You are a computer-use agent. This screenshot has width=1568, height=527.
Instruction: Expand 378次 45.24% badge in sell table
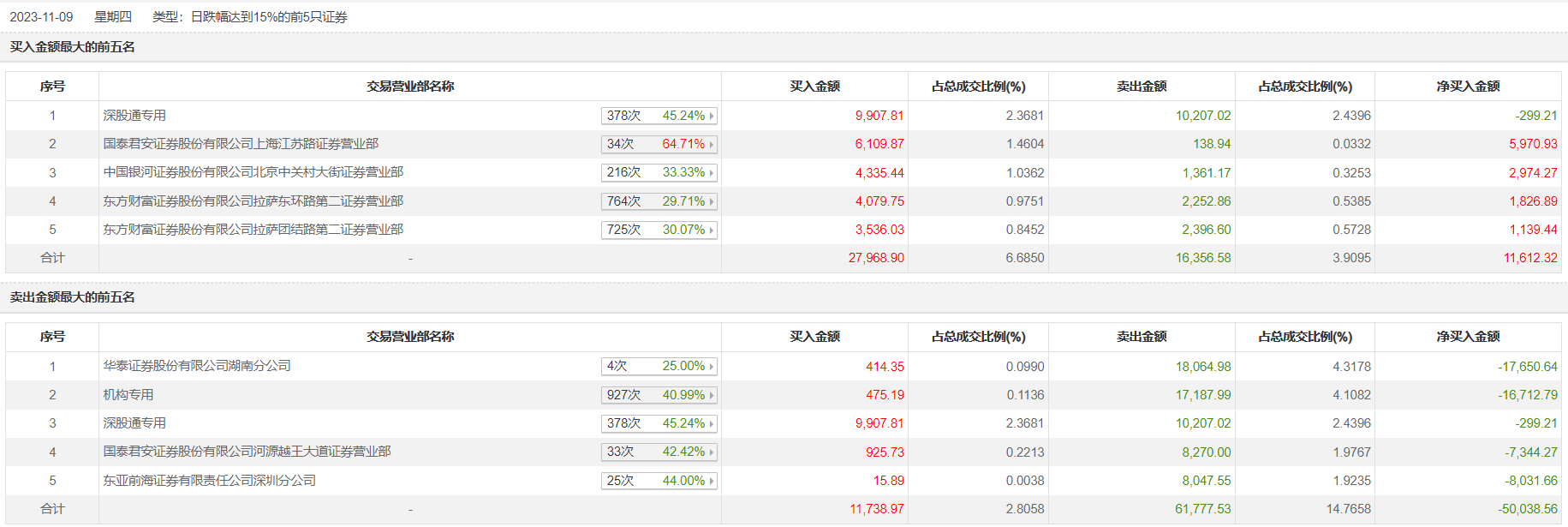click(659, 423)
